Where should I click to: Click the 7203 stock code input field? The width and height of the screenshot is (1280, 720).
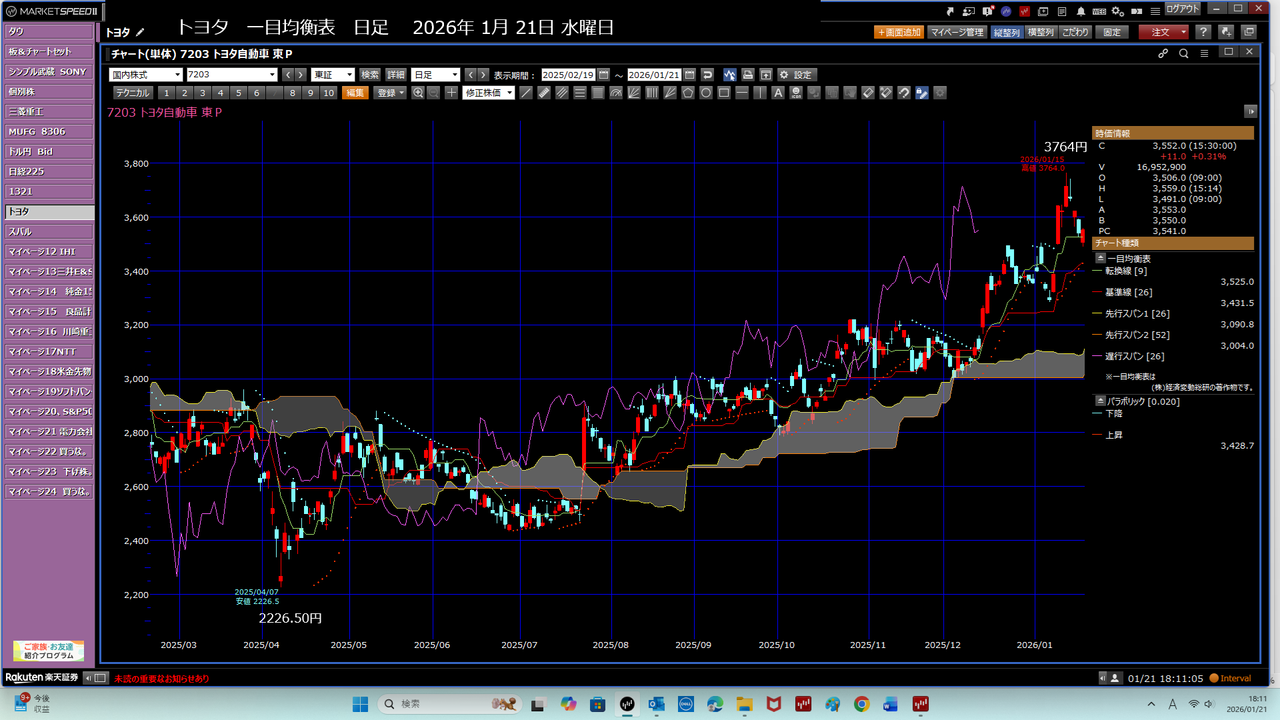[231, 75]
